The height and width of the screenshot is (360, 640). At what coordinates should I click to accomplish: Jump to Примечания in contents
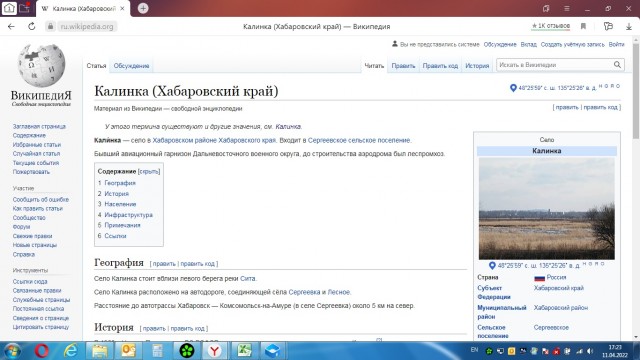122,225
